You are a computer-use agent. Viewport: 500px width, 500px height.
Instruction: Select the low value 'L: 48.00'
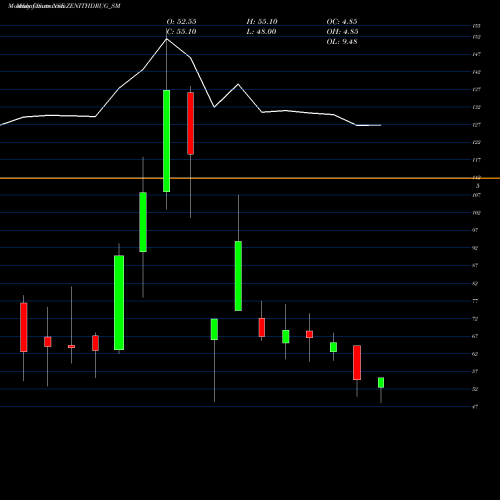[261, 31]
